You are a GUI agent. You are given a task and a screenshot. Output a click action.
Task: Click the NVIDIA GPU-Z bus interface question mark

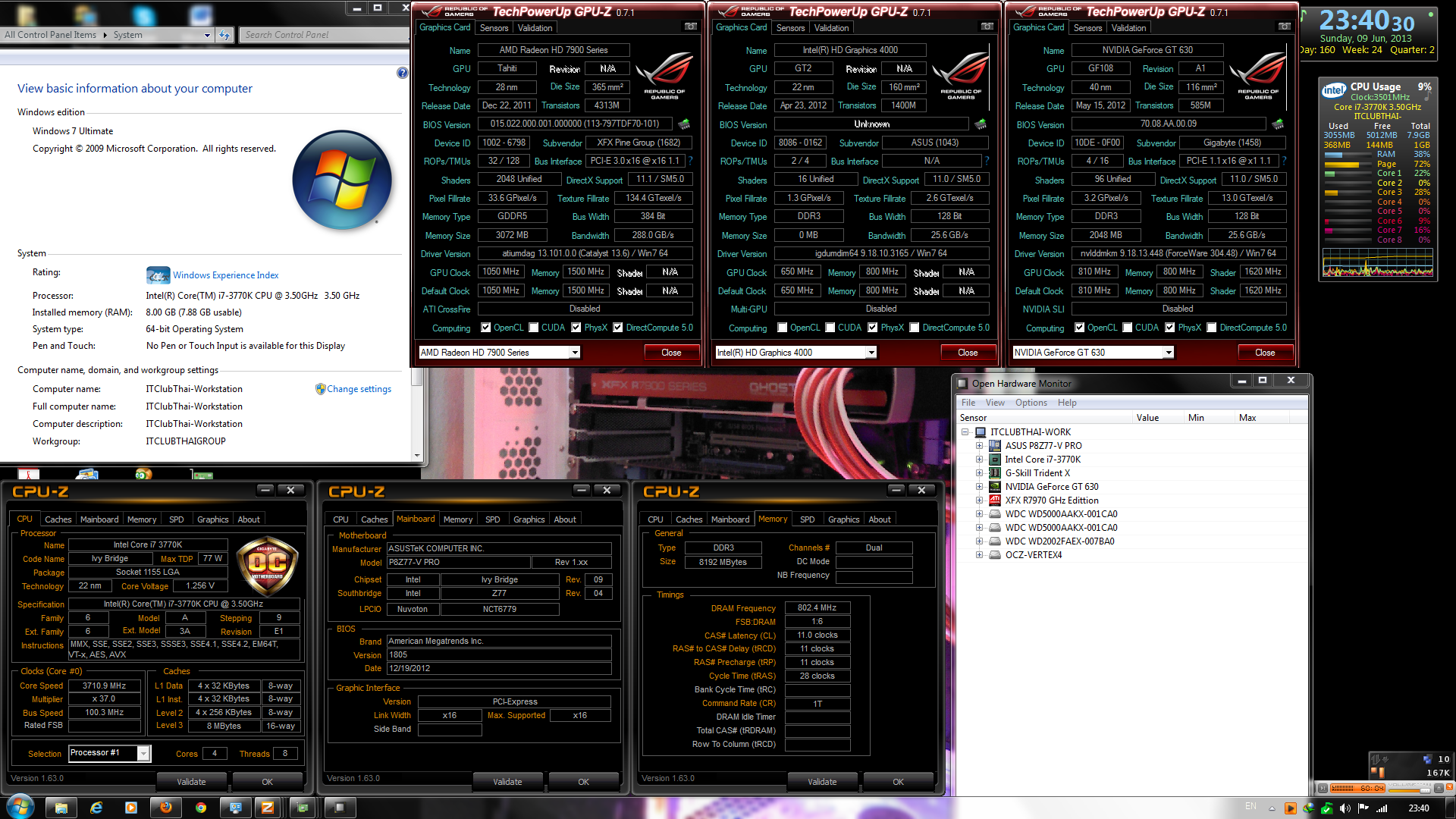[1284, 161]
